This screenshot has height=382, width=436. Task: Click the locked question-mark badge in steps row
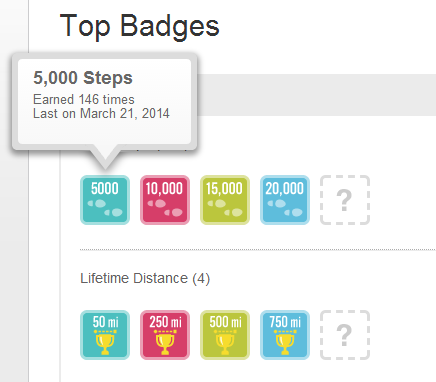(345, 200)
